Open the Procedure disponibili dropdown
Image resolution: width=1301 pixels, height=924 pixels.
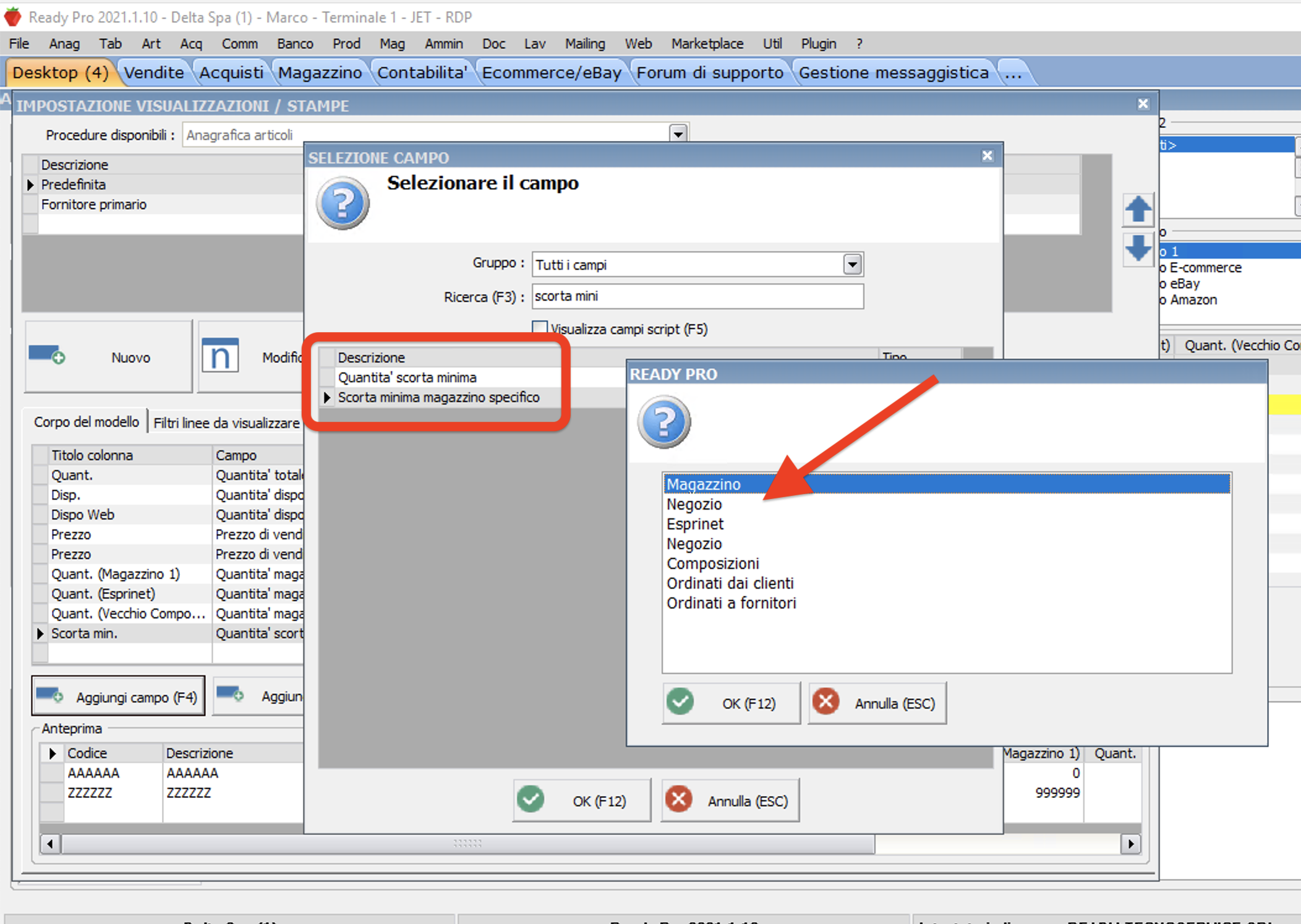(x=678, y=134)
